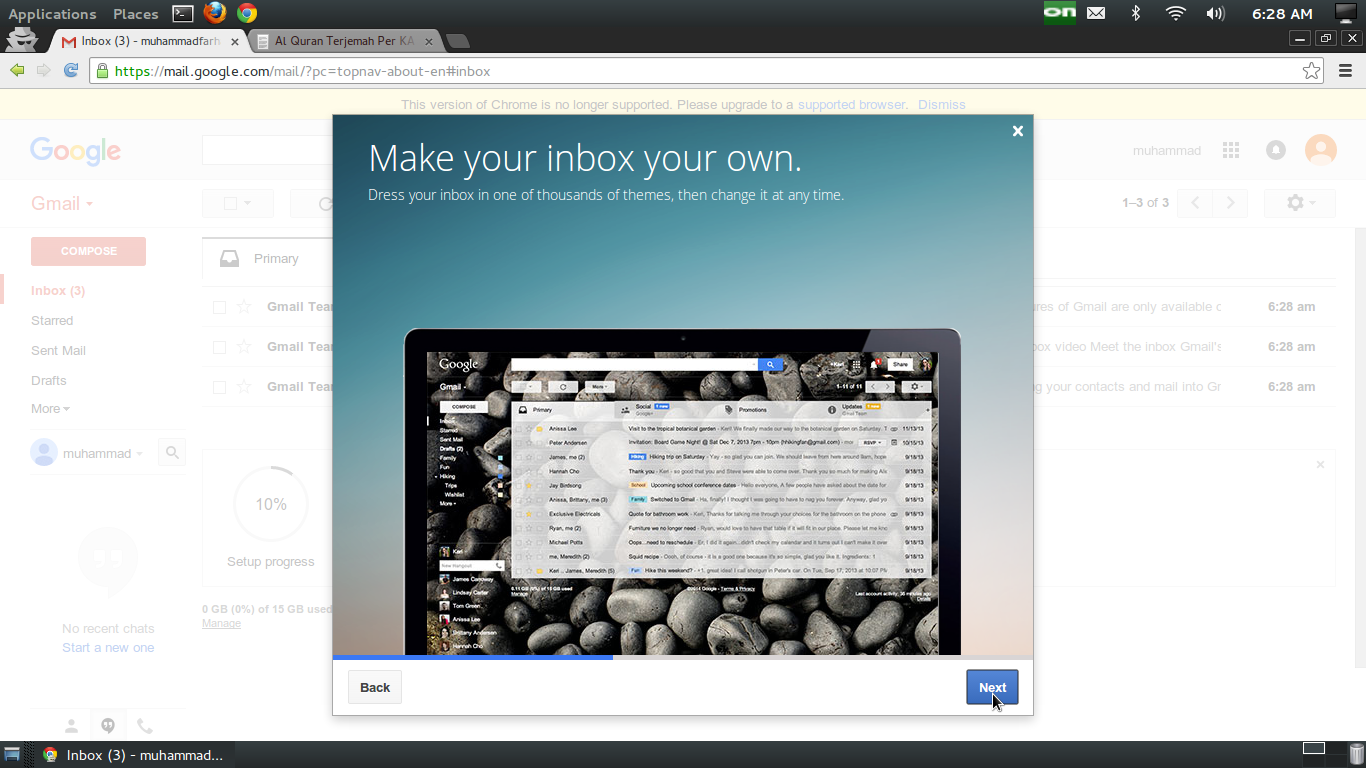Click the address bar URL field

tap(707, 71)
